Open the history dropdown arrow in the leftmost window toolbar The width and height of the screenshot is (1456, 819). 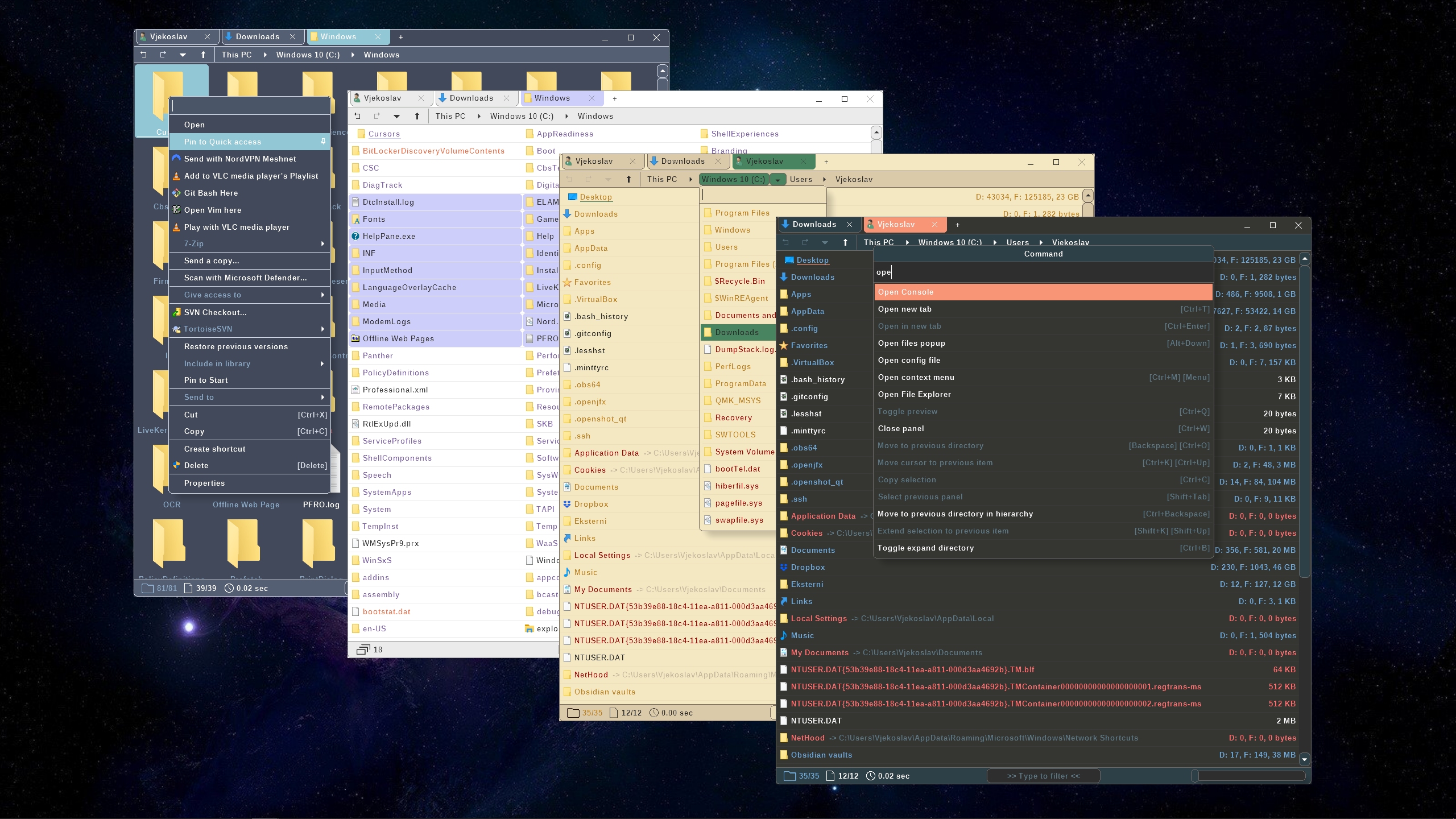(x=183, y=55)
